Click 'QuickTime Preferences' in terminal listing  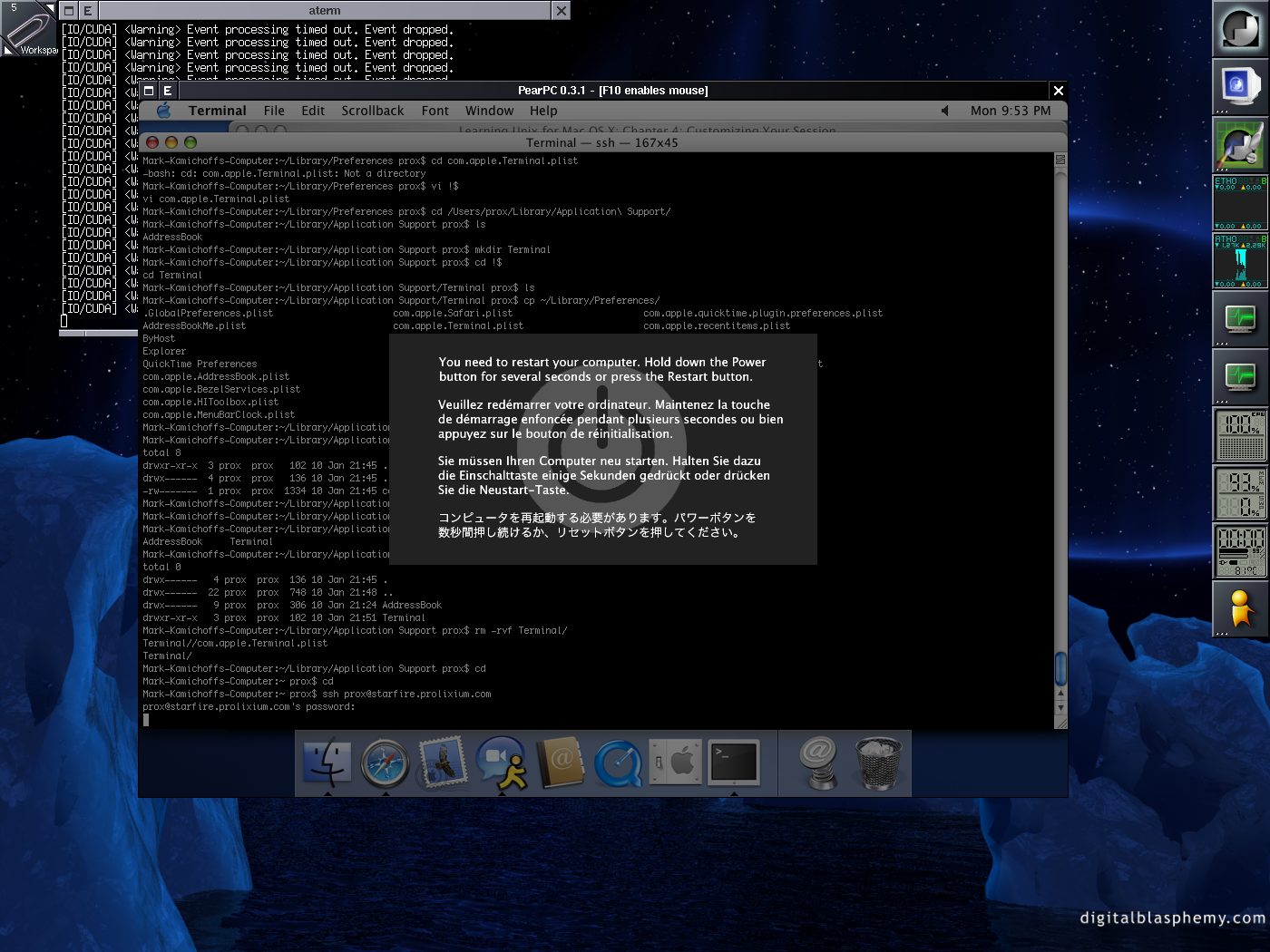[x=200, y=364]
